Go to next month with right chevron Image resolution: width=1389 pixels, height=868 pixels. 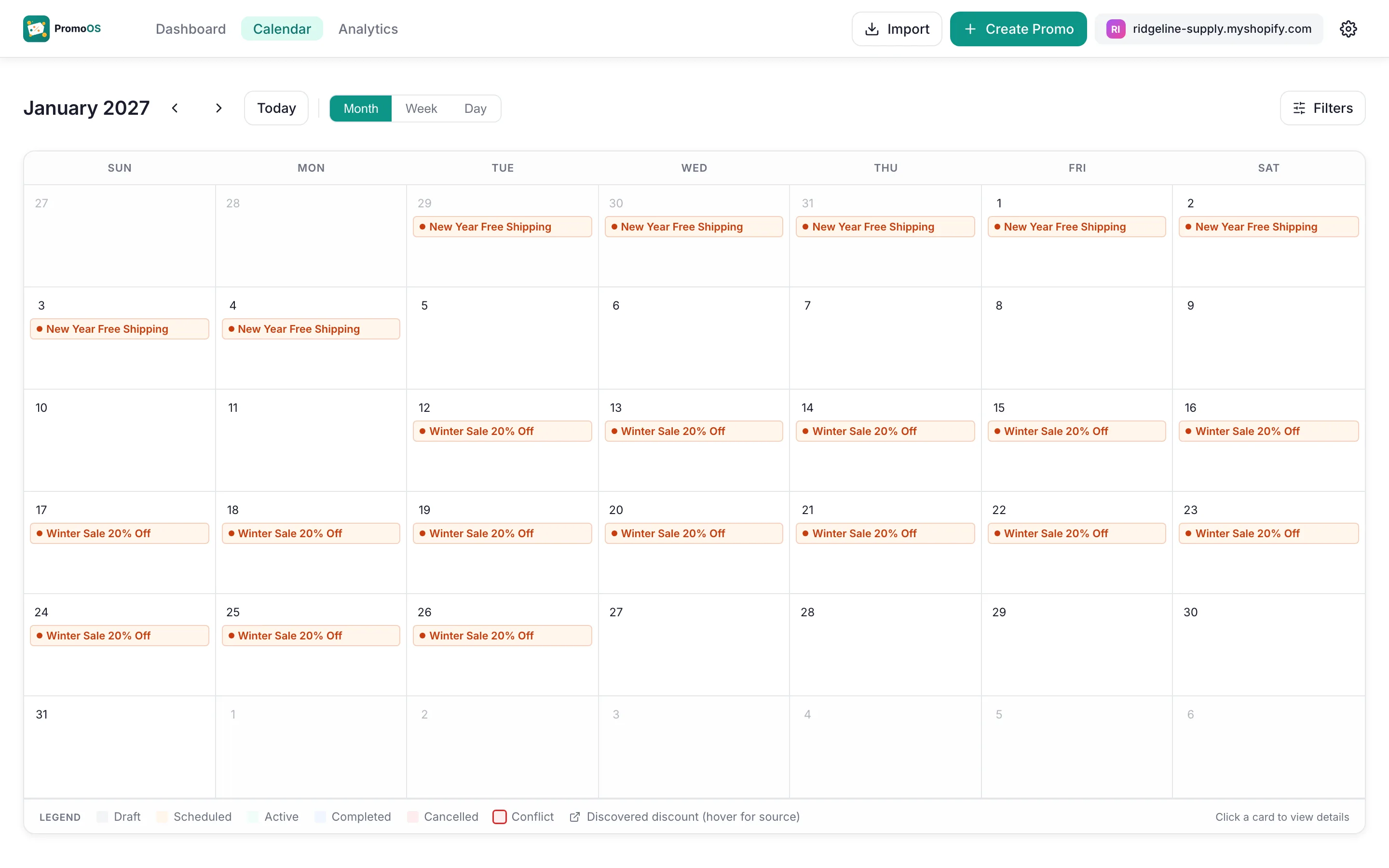click(x=218, y=108)
